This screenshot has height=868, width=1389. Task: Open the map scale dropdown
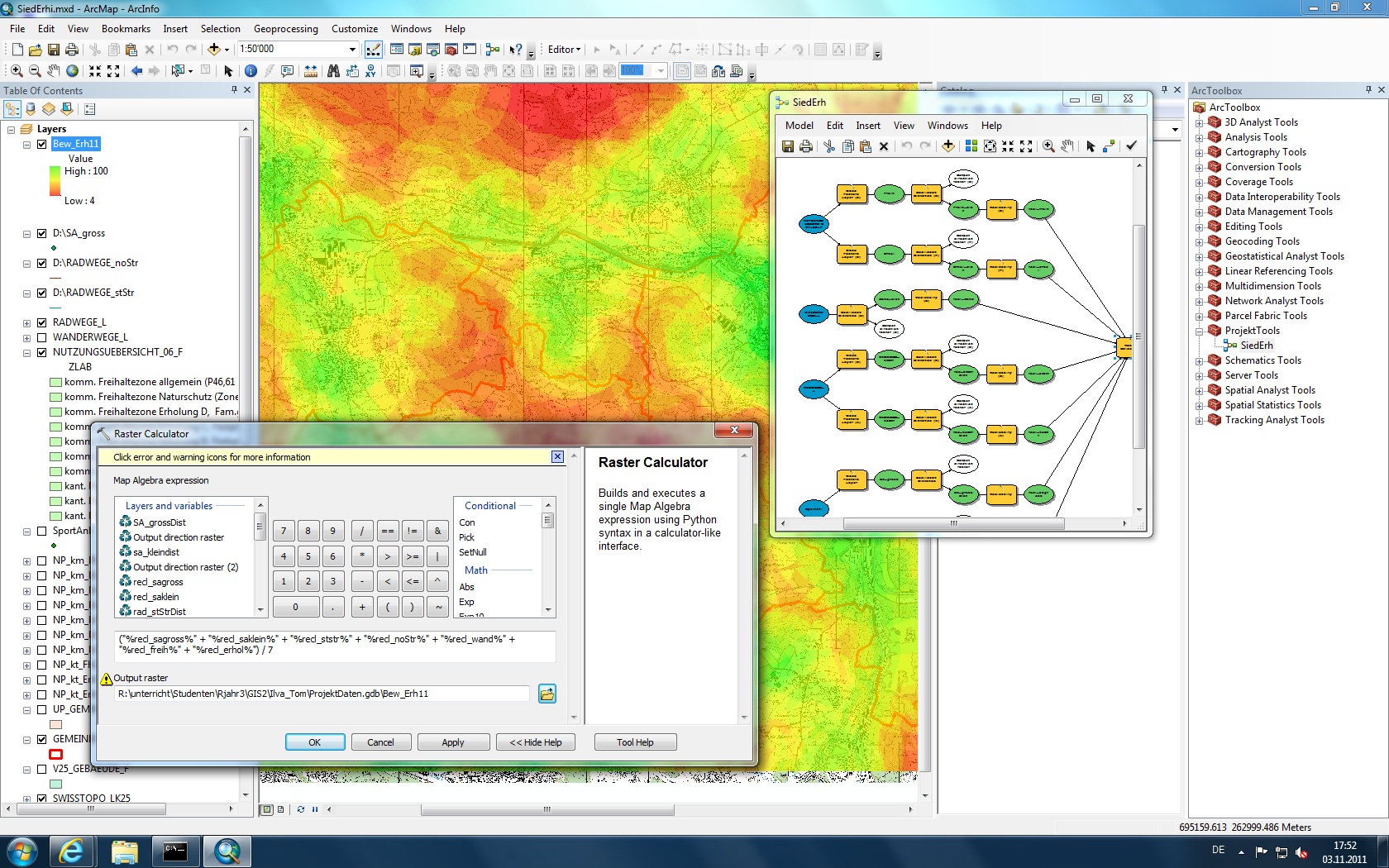click(x=352, y=50)
